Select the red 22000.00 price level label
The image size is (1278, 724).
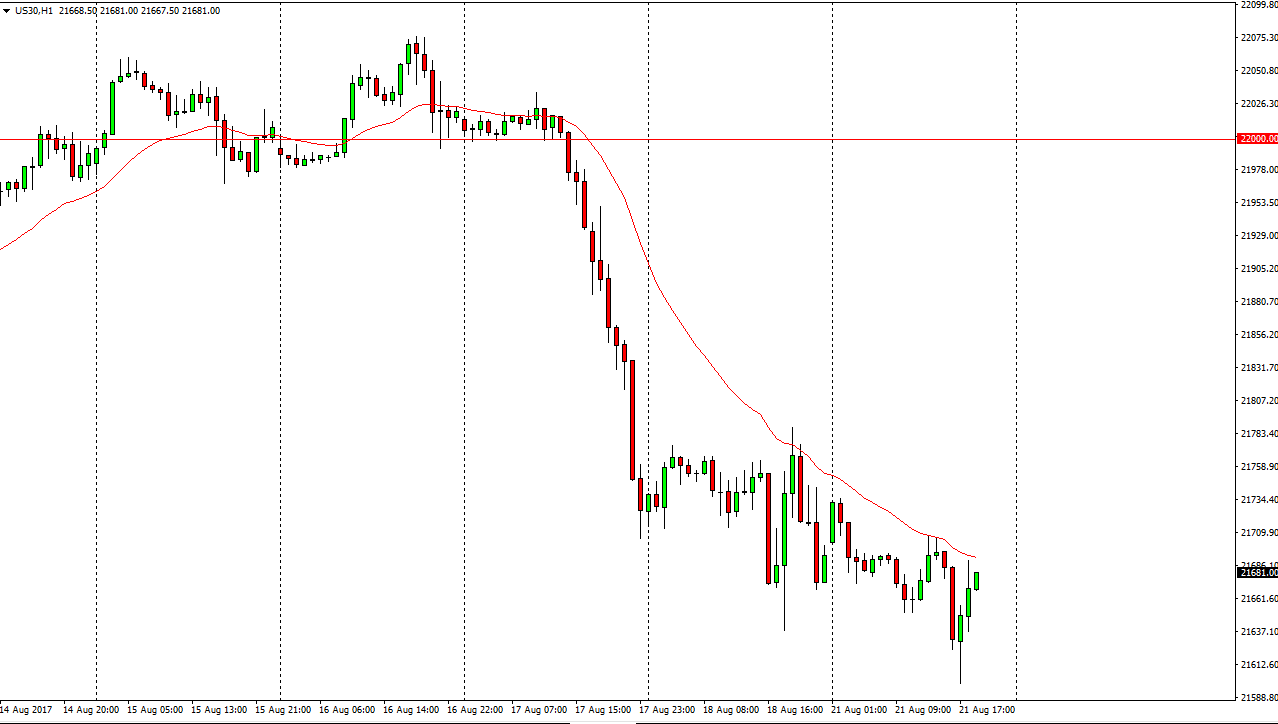pyautogui.click(x=1257, y=138)
